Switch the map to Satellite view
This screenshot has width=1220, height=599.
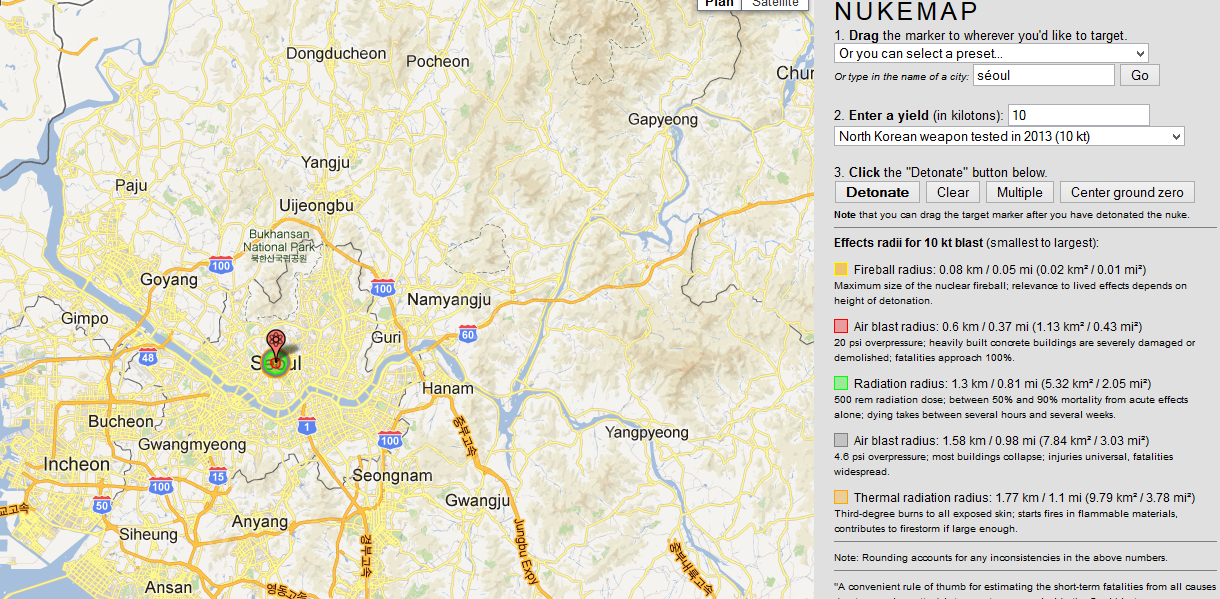click(x=776, y=3)
